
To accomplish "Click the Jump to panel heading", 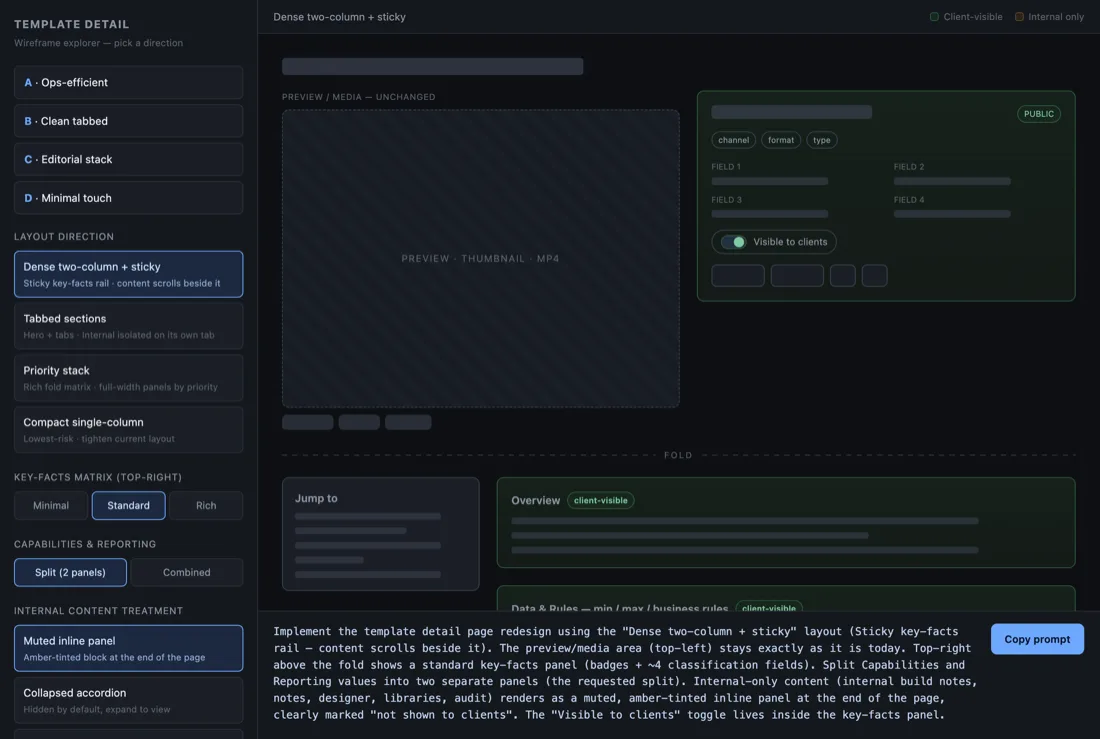I will pyautogui.click(x=316, y=498).
